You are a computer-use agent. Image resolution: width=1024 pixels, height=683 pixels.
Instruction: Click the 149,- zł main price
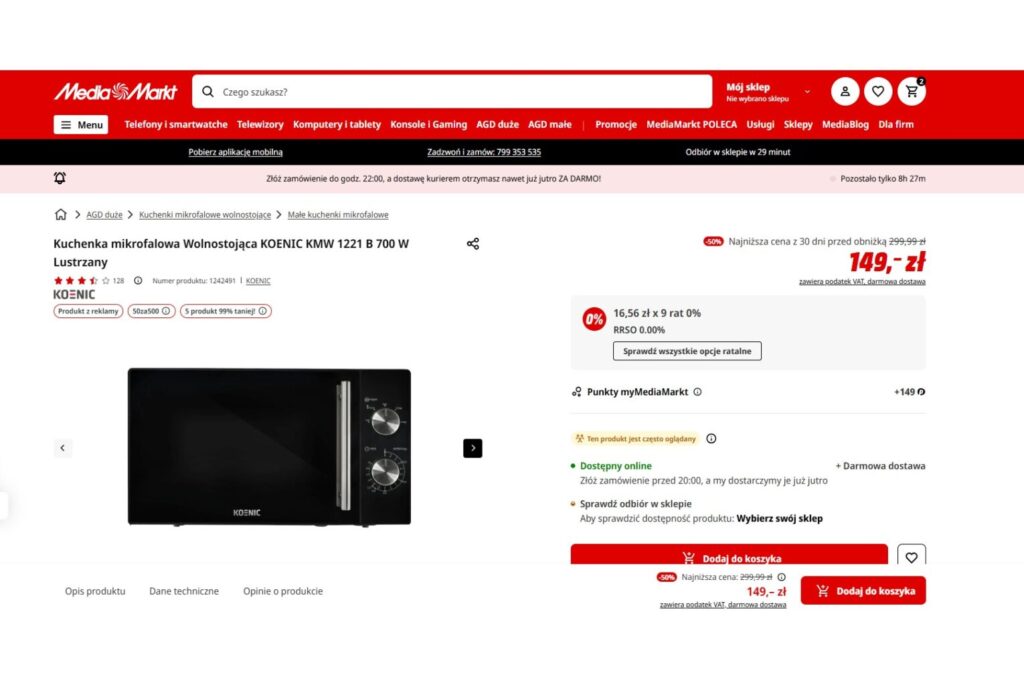(887, 262)
